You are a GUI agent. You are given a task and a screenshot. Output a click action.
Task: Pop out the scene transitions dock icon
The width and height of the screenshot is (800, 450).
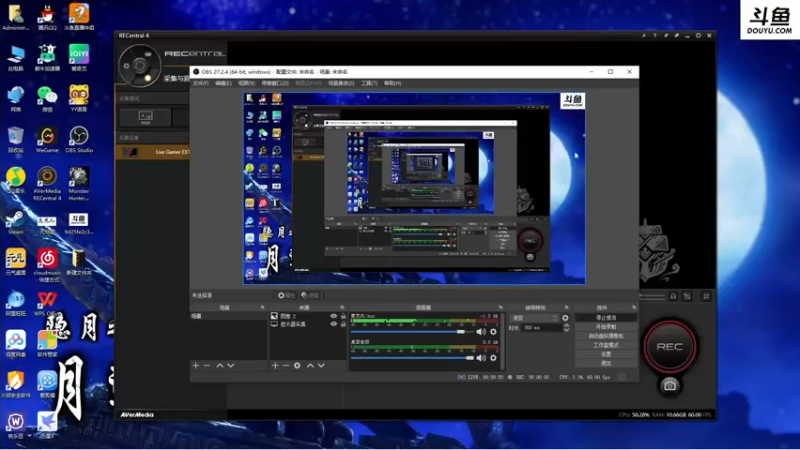pos(566,307)
